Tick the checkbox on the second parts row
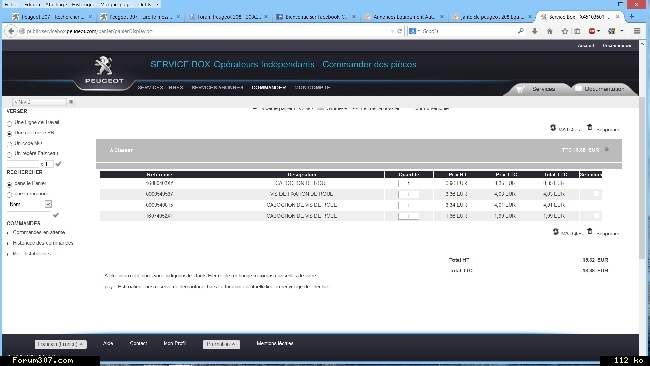Screen dimensions: 650x366 [x=596, y=194]
